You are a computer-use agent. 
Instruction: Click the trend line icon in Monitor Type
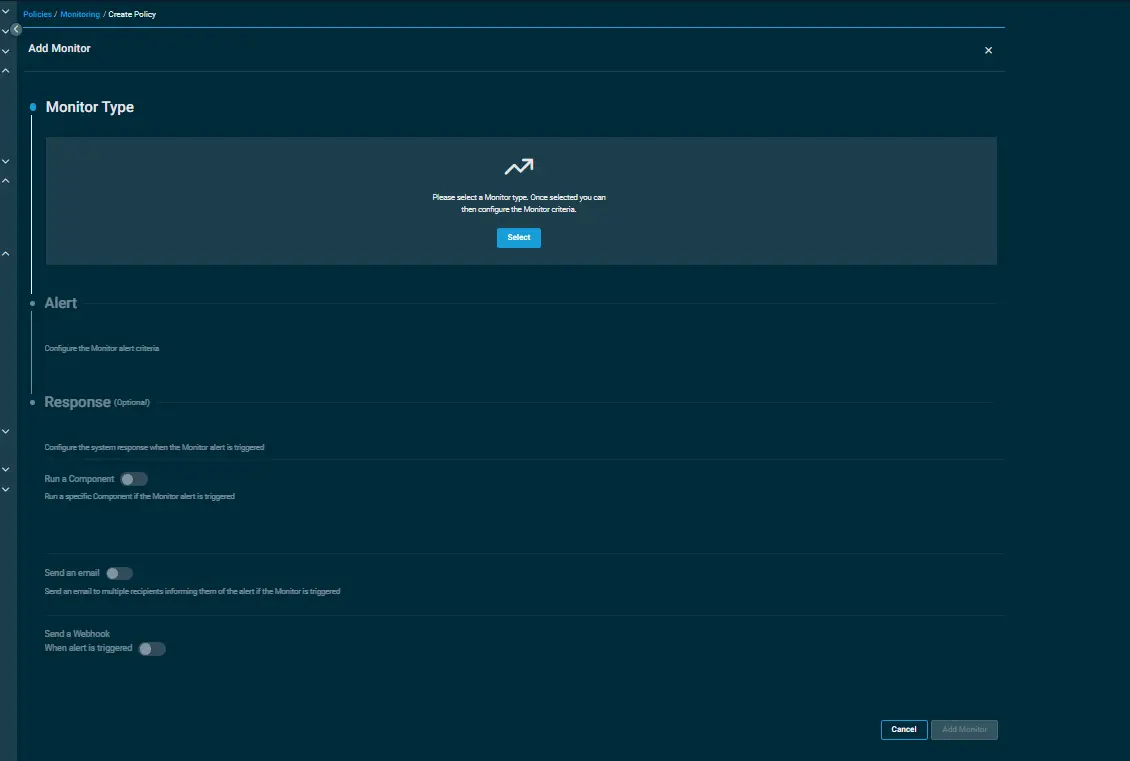519,167
